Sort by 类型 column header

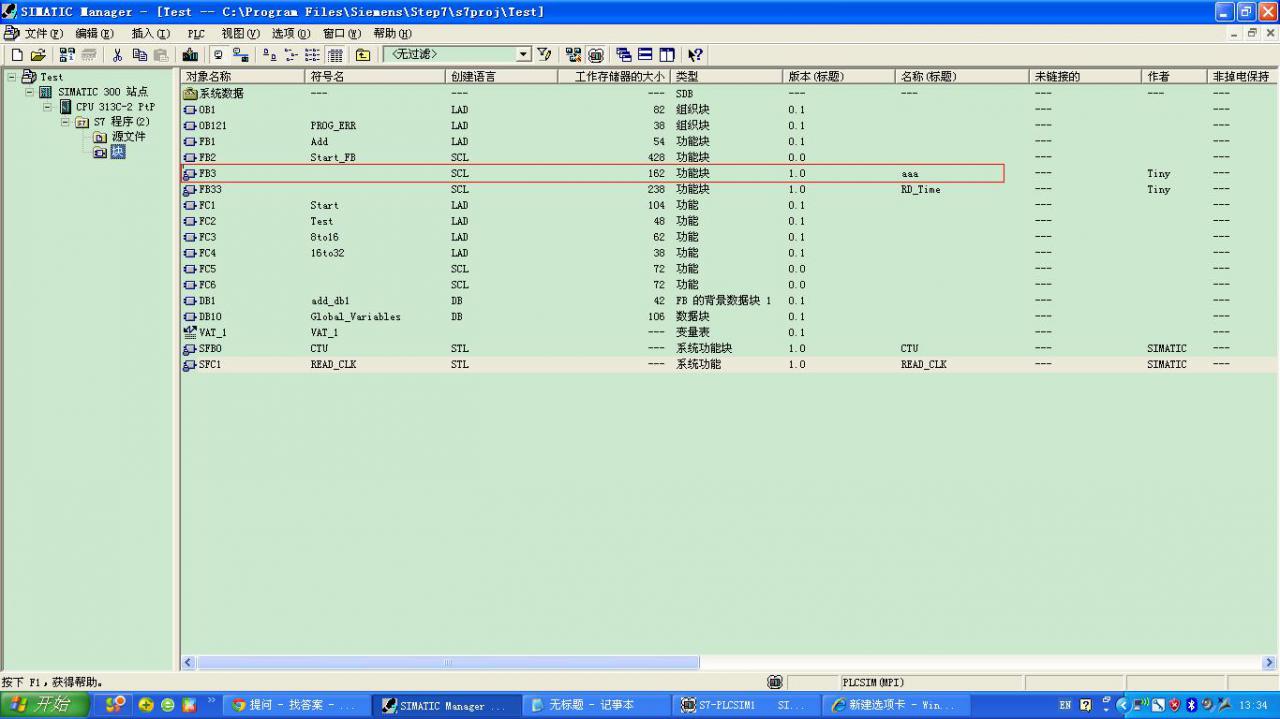click(x=726, y=76)
